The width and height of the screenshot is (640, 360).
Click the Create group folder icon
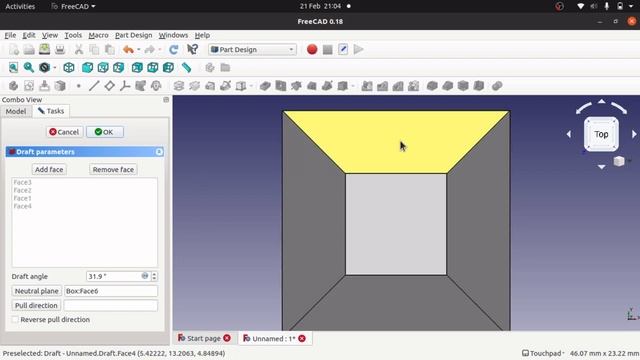point(225,68)
